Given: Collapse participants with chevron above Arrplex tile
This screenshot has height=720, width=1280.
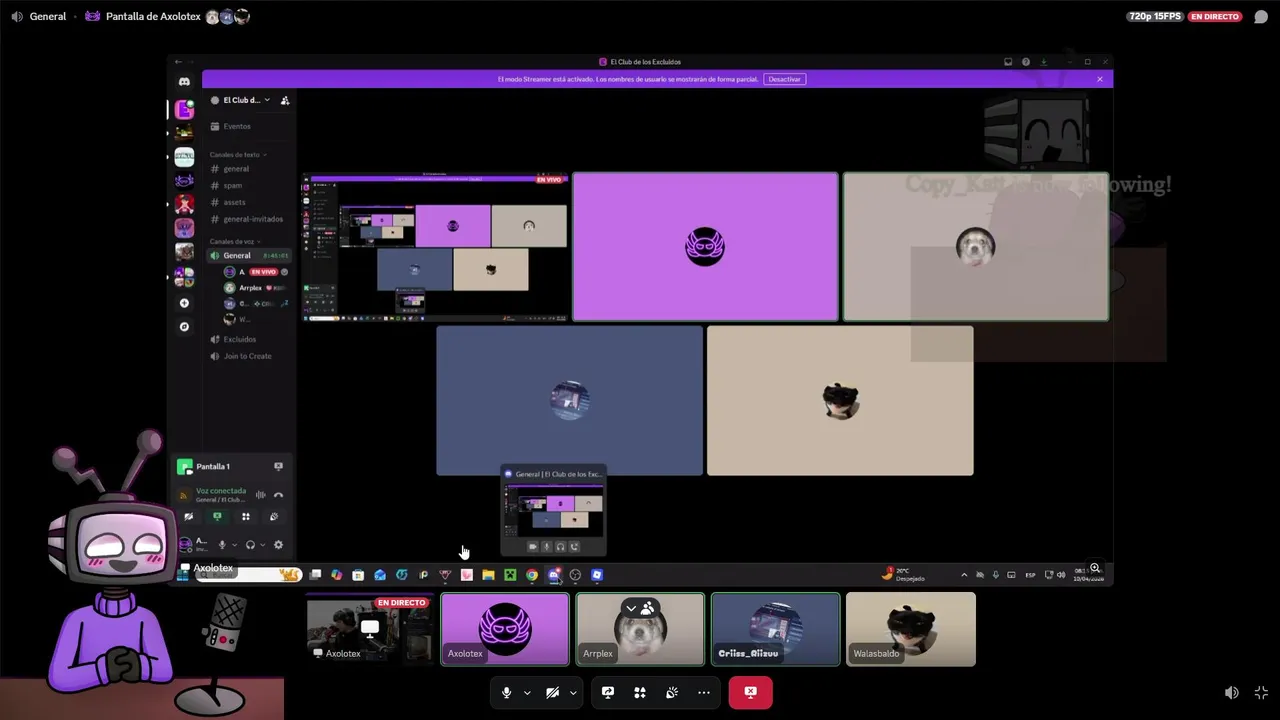Looking at the screenshot, I should [x=631, y=608].
